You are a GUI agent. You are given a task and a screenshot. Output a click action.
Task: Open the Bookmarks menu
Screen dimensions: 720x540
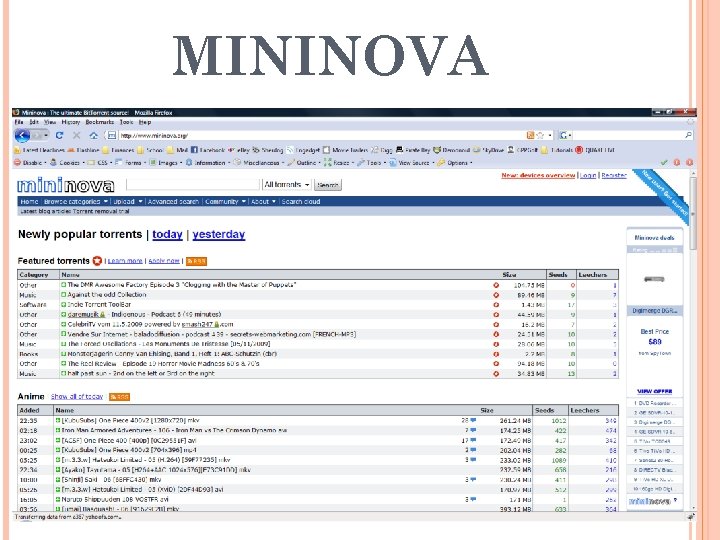[x=100, y=122]
